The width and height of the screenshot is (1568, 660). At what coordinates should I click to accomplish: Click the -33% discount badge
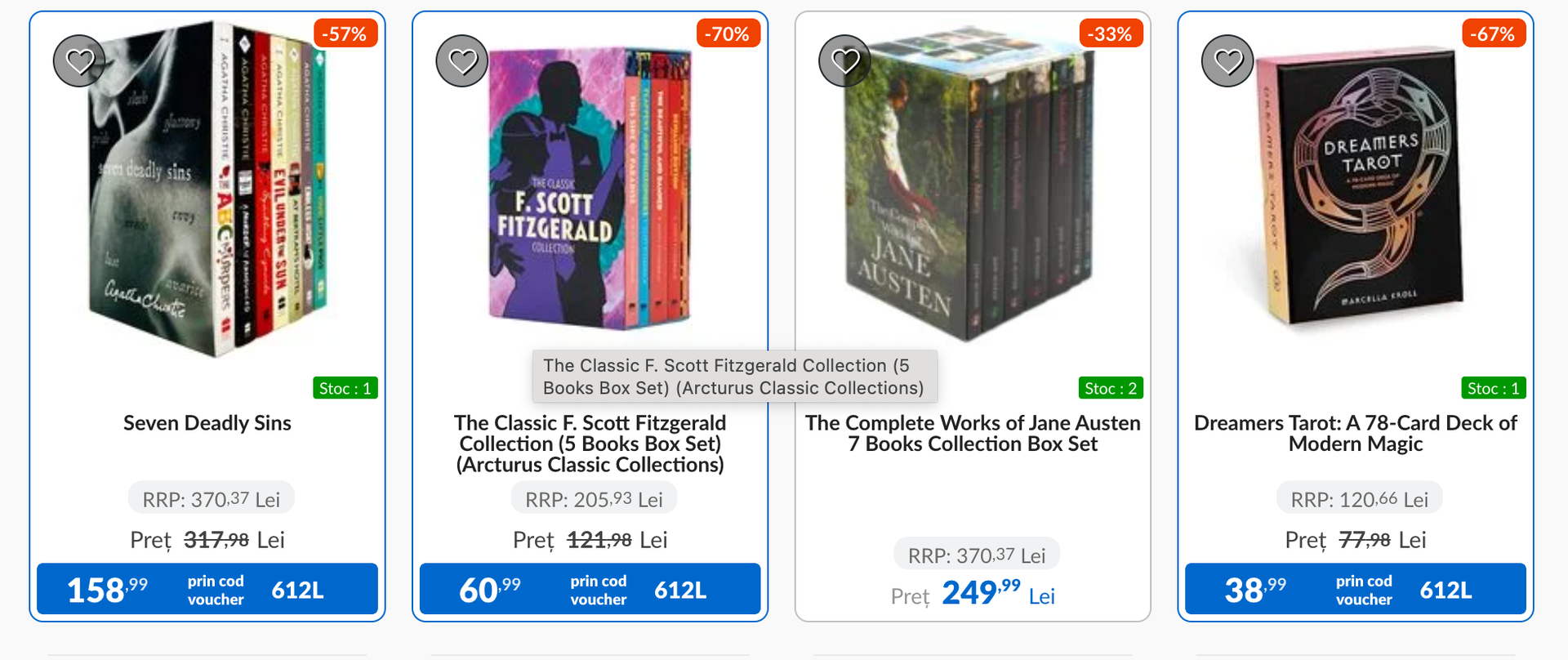click(x=1110, y=34)
